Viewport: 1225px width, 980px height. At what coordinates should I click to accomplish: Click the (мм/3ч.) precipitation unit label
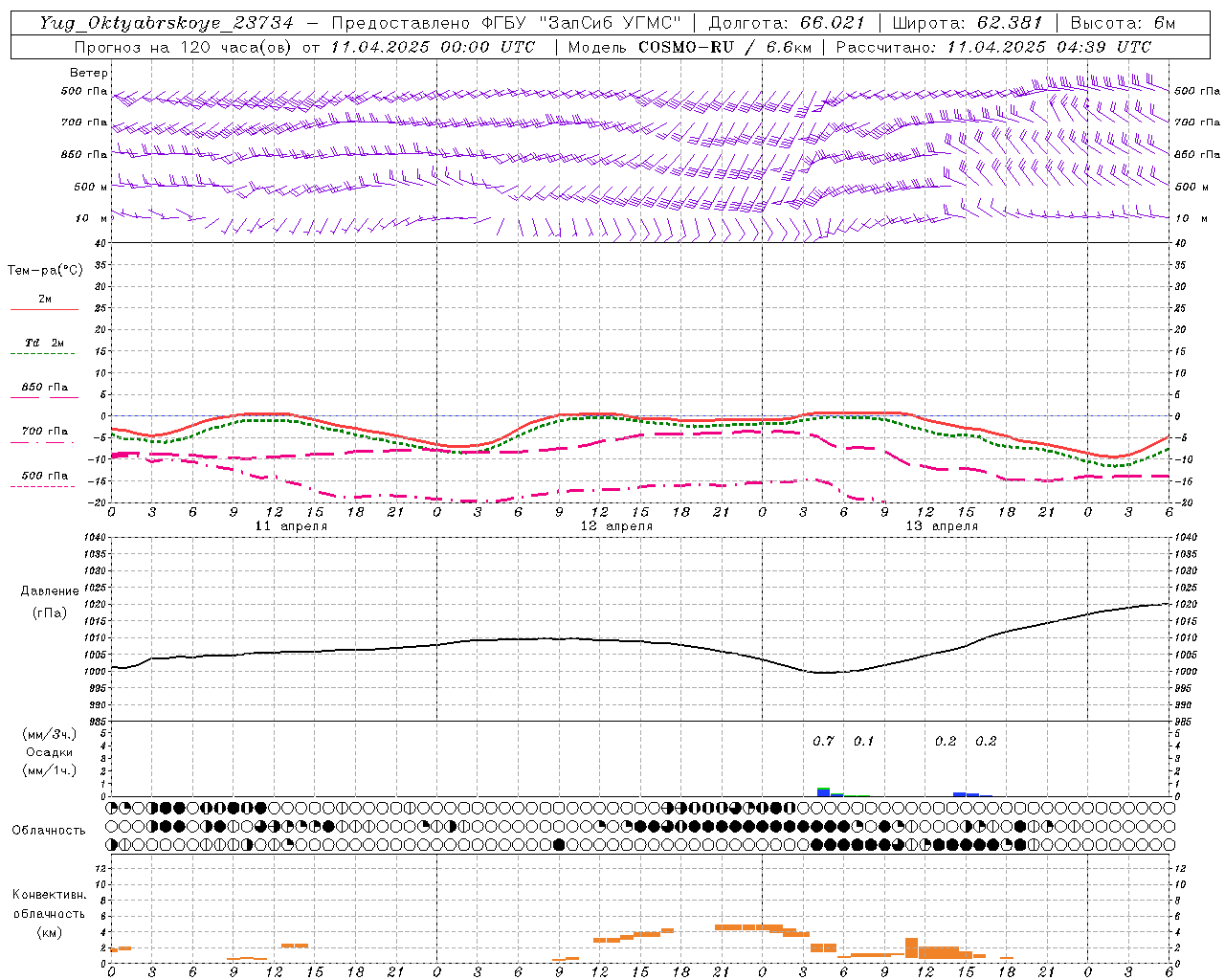click(x=50, y=734)
